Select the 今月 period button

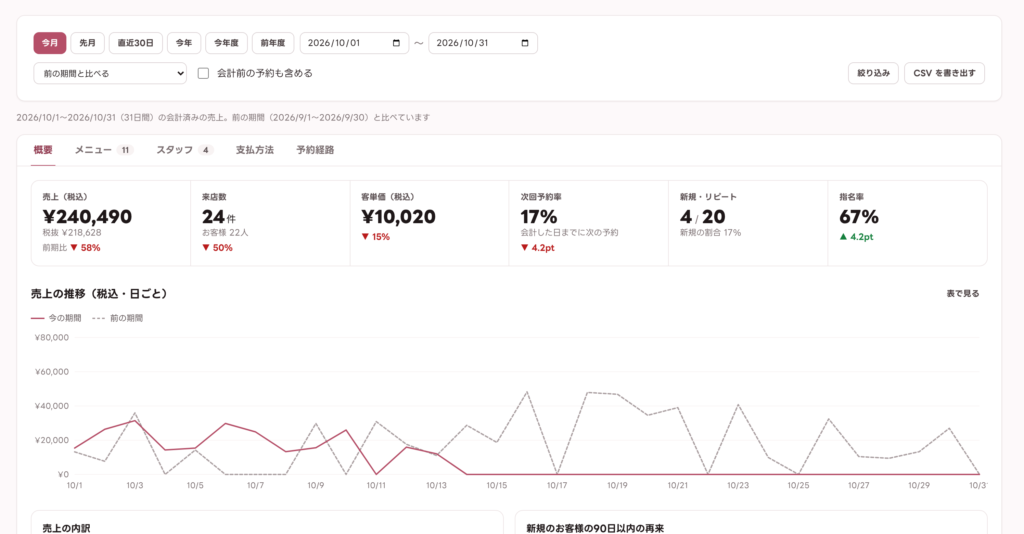coord(50,43)
